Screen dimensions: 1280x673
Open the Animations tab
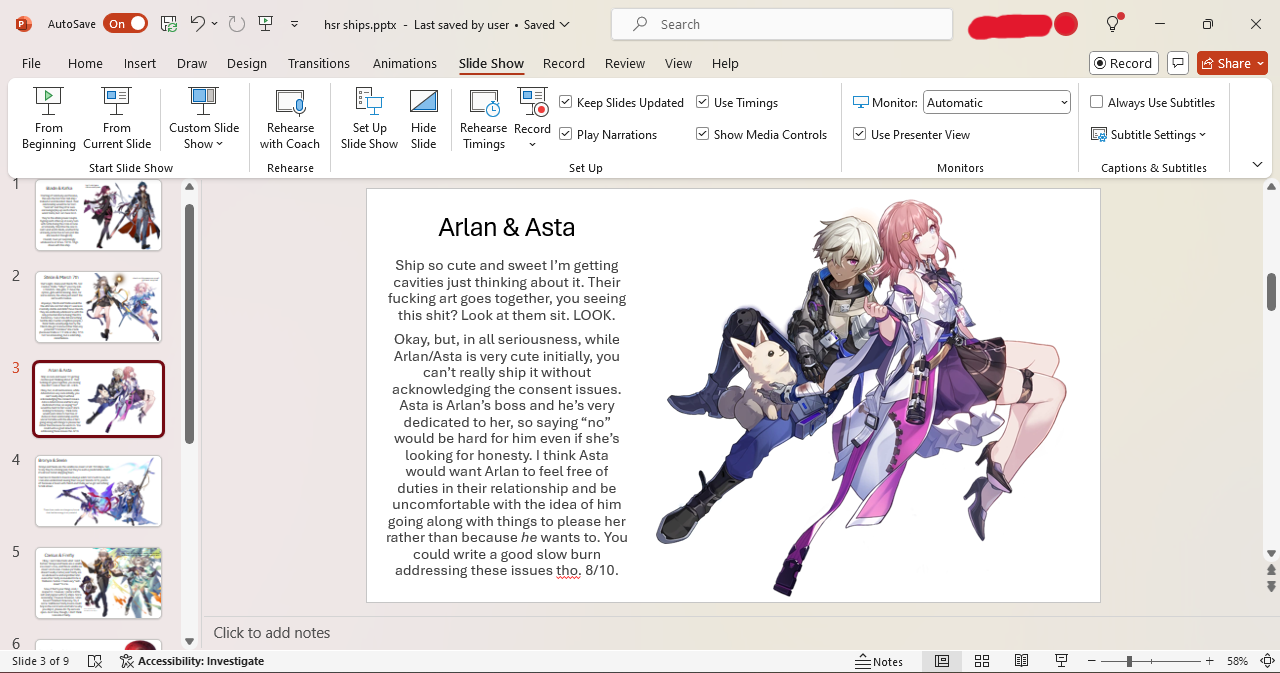pos(404,63)
